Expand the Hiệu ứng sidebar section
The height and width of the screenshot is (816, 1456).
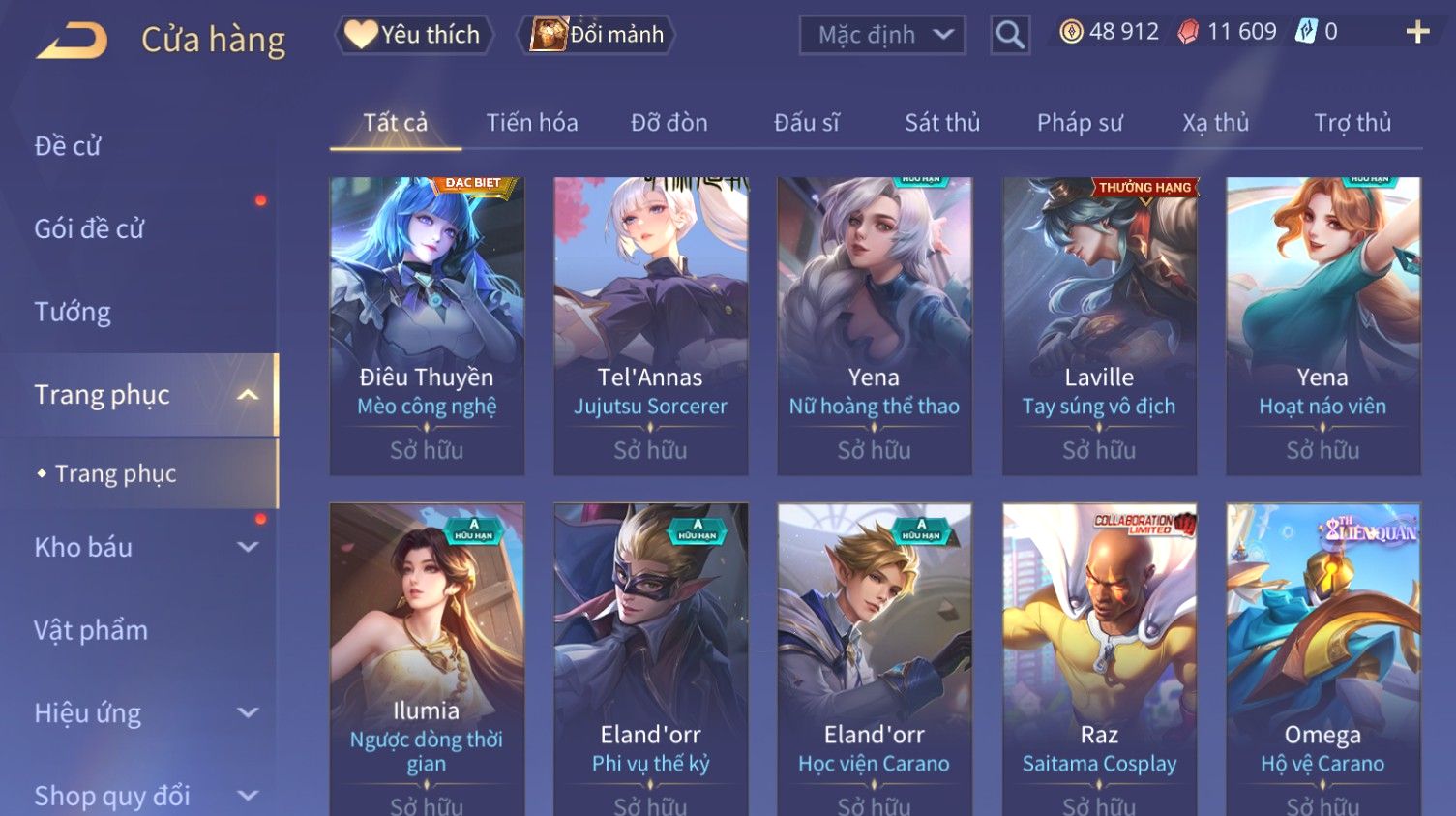(x=248, y=713)
